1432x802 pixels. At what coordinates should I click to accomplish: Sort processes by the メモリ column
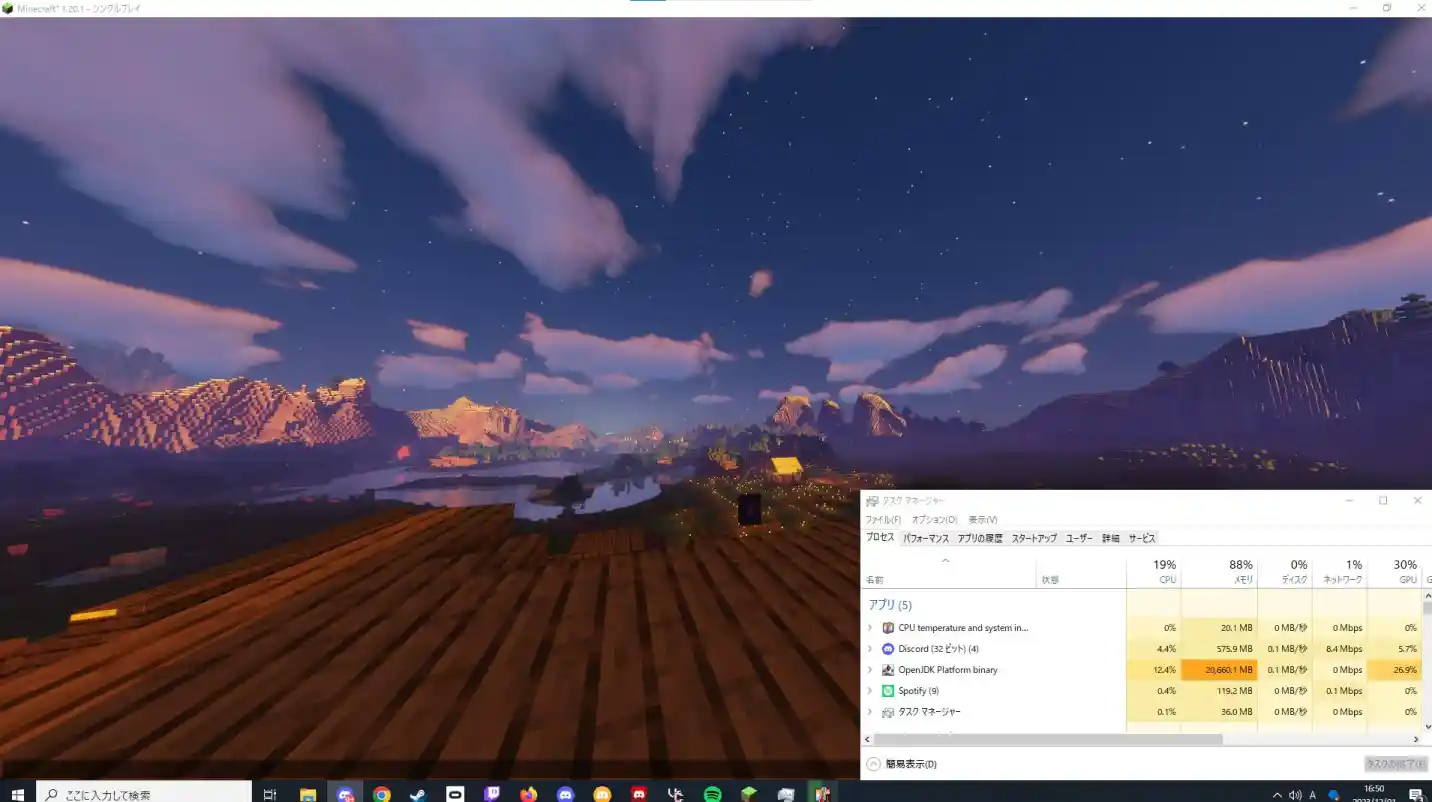click(1219, 572)
